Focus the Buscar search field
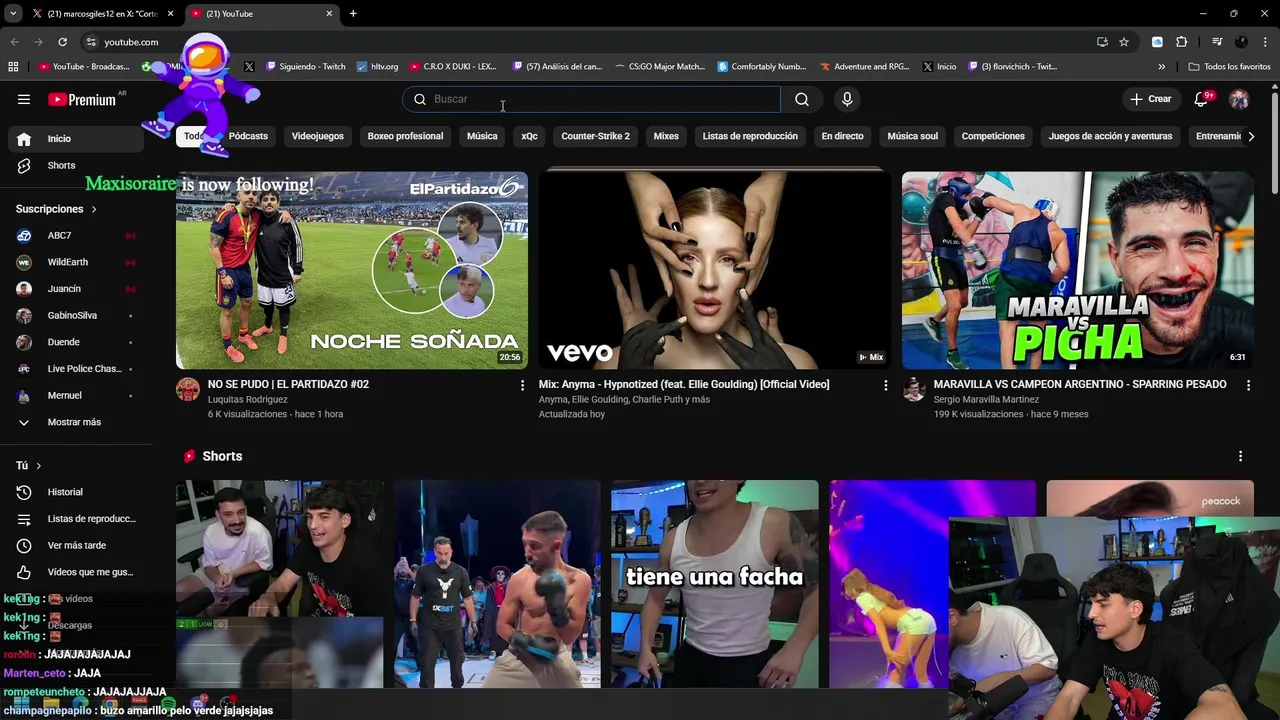This screenshot has width=1280, height=720. pos(591,99)
